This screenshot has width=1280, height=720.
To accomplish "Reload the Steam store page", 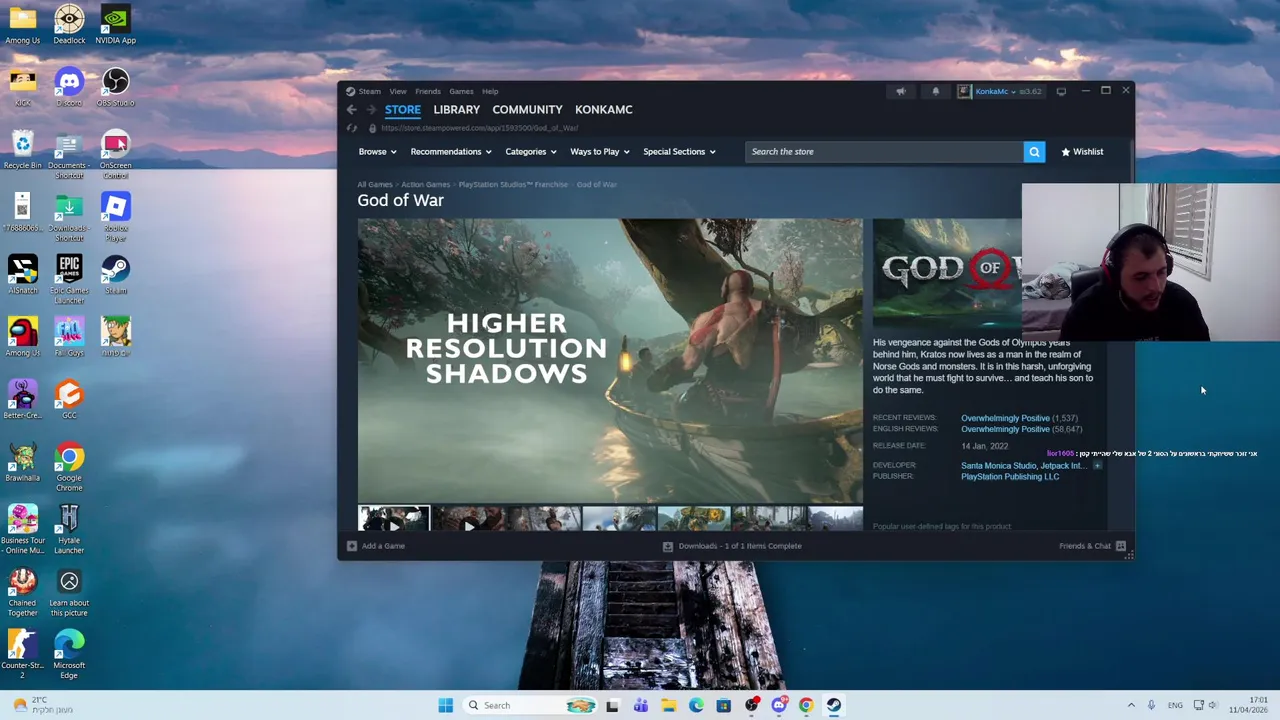I will coord(351,128).
